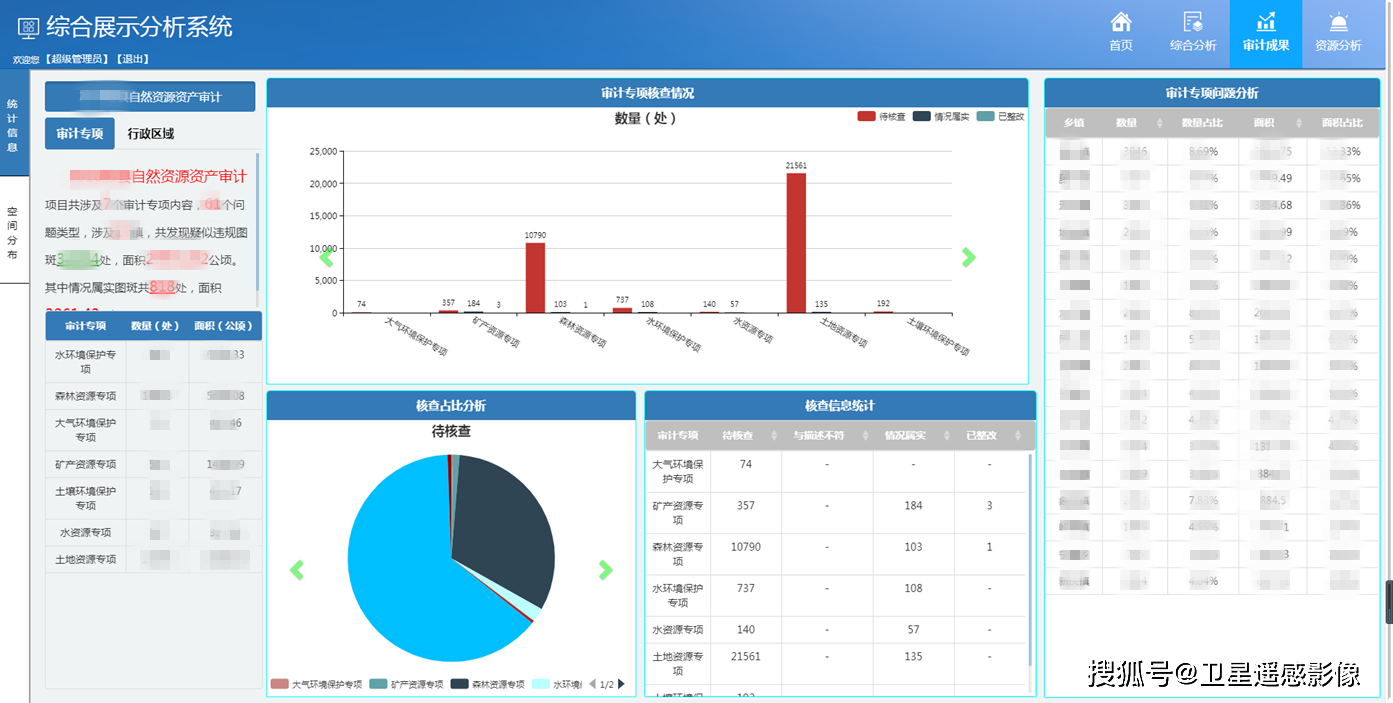Sort 审计专项问题分析 table by 面积占比
The height and width of the screenshot is (703, 1393).
(1342, 123)
